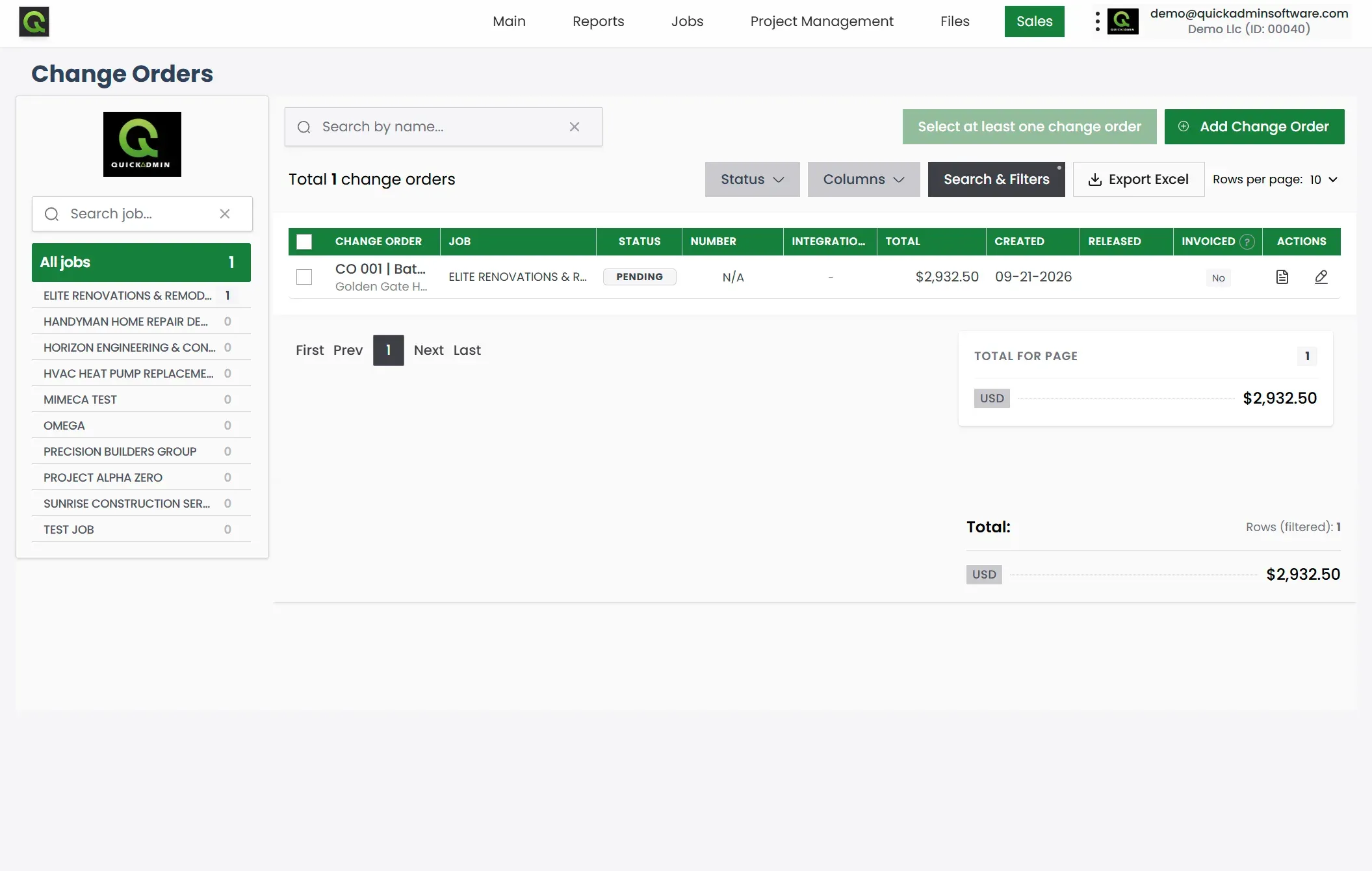1372x871 pixels.
Task: Open the document view icon for CO 001
Action: click(1282, 277)
